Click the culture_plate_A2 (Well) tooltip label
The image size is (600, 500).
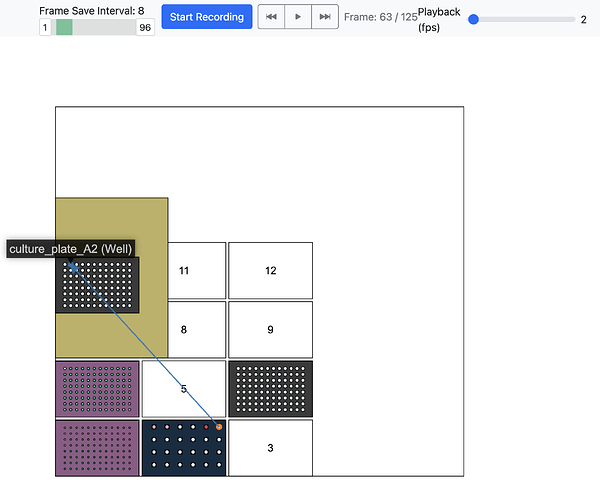point(71,248)
